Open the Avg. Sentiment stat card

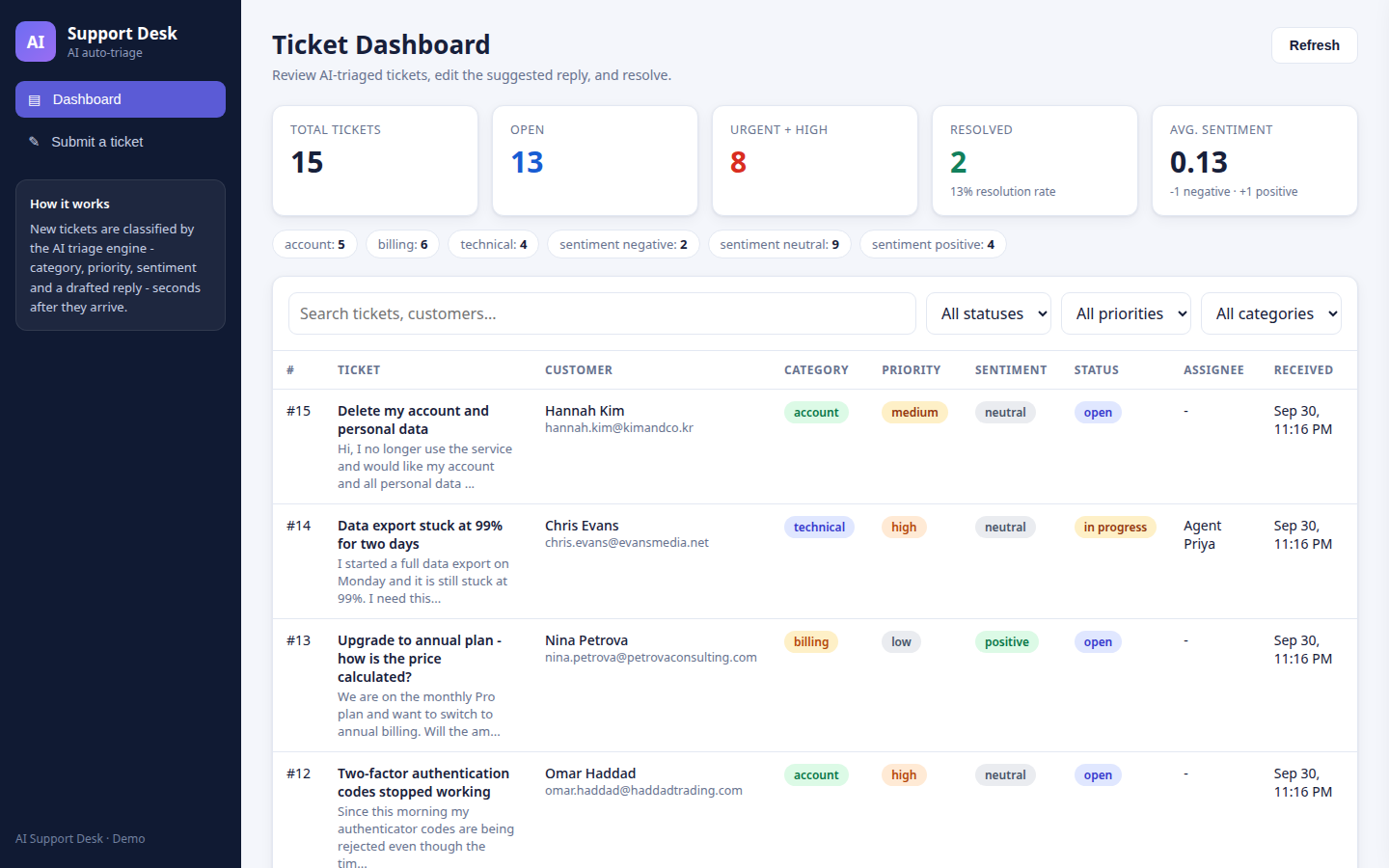[1255, 160]
